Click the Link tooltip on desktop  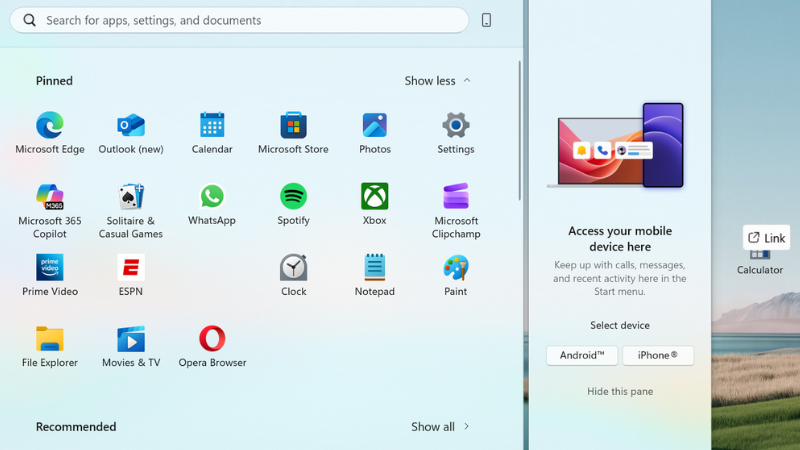coord(766,238)
